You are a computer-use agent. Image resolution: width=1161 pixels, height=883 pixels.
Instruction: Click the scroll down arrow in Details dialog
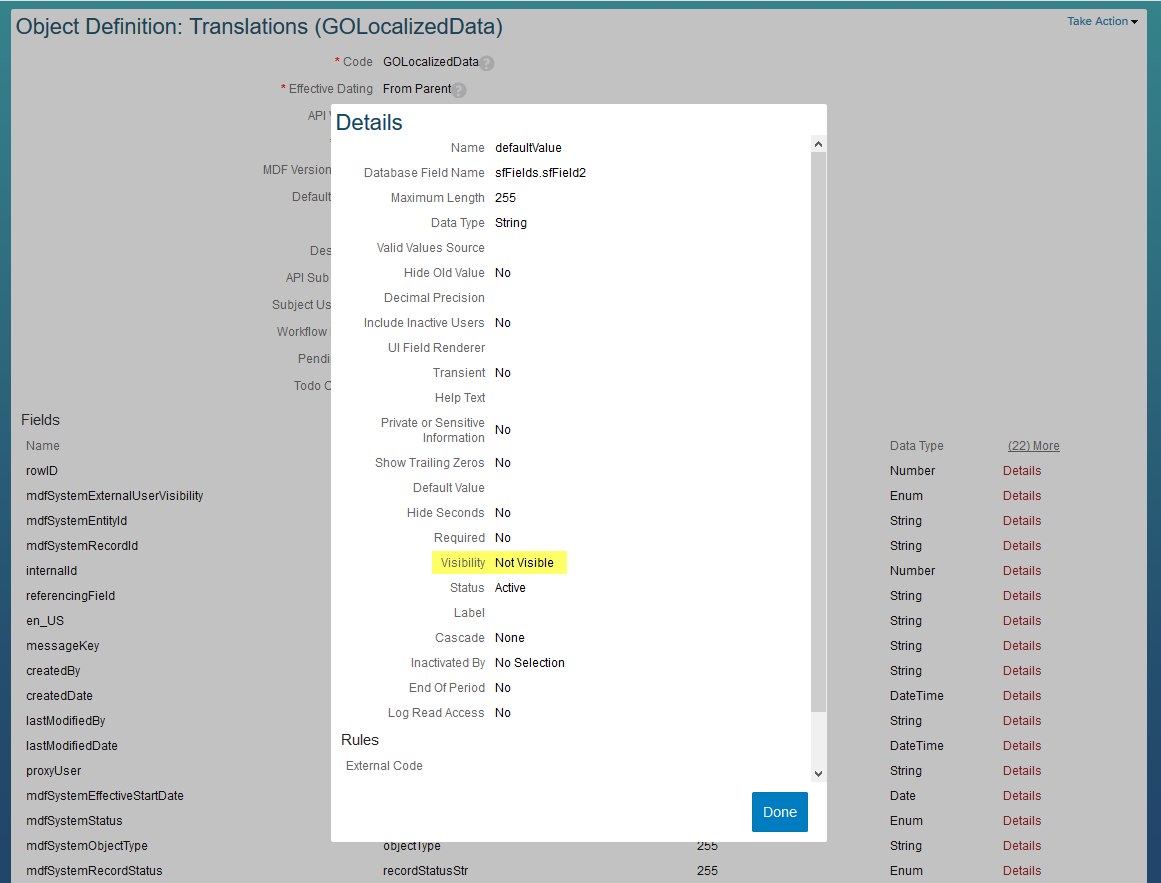click(818, 773)
